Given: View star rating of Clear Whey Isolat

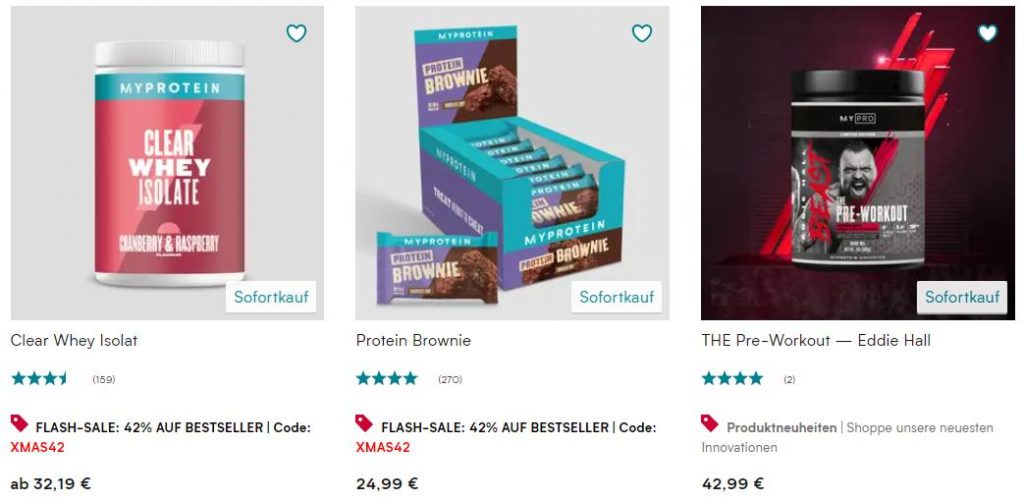Looking at the screenshot, I should click(40, 379).
